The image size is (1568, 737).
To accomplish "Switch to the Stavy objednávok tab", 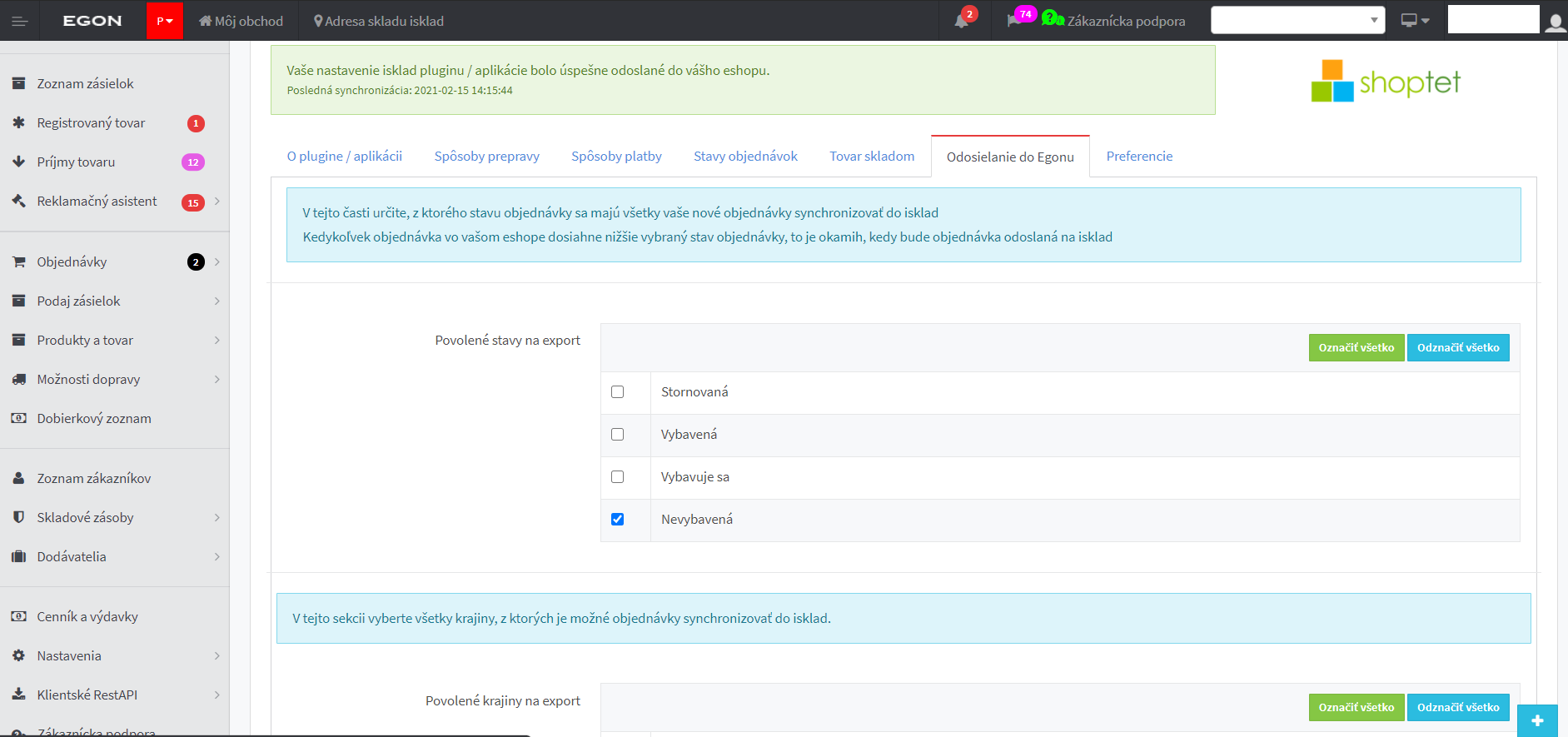I will (x=745, y=156).
